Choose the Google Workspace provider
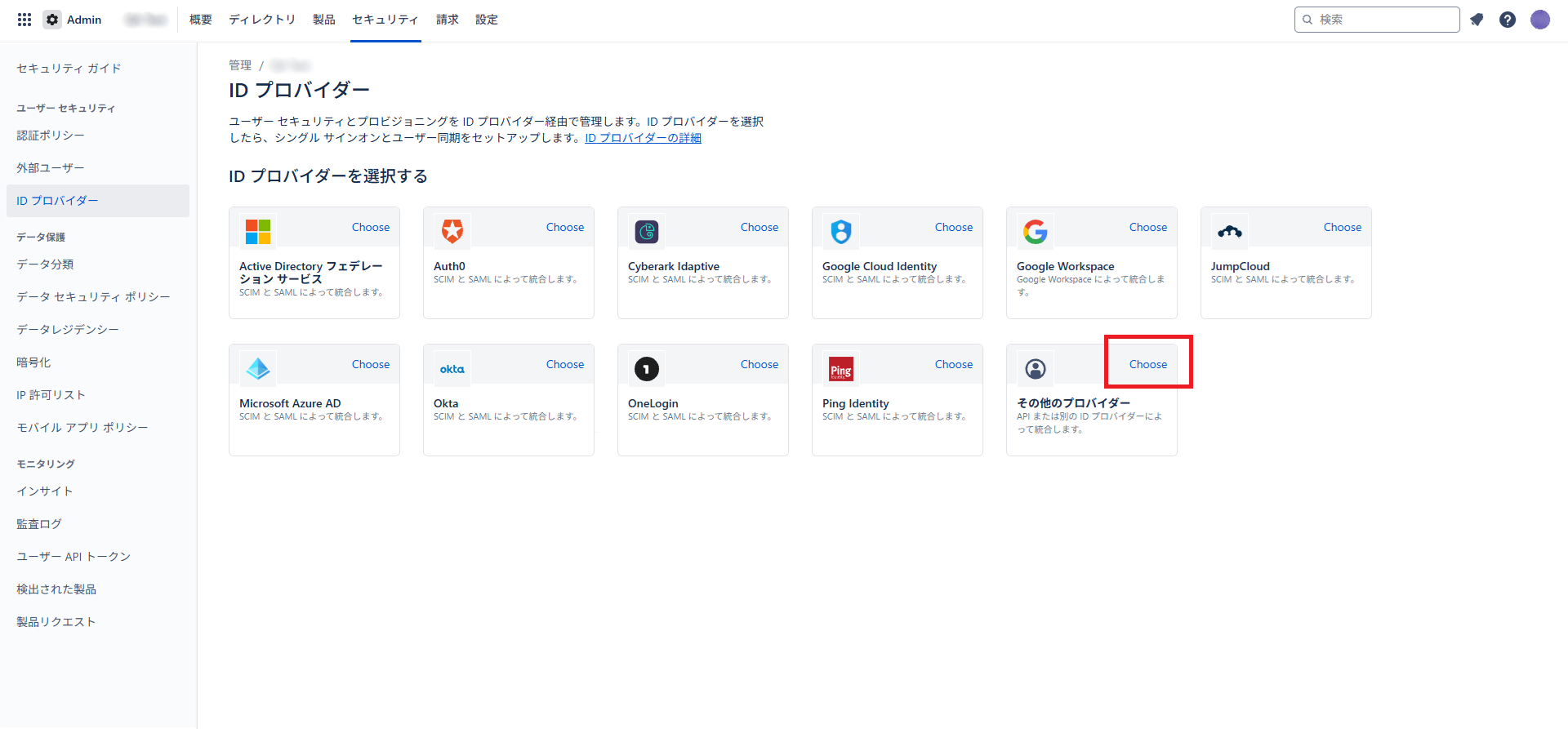The width and height of the screenshot is (1568, 729). 1148,227
